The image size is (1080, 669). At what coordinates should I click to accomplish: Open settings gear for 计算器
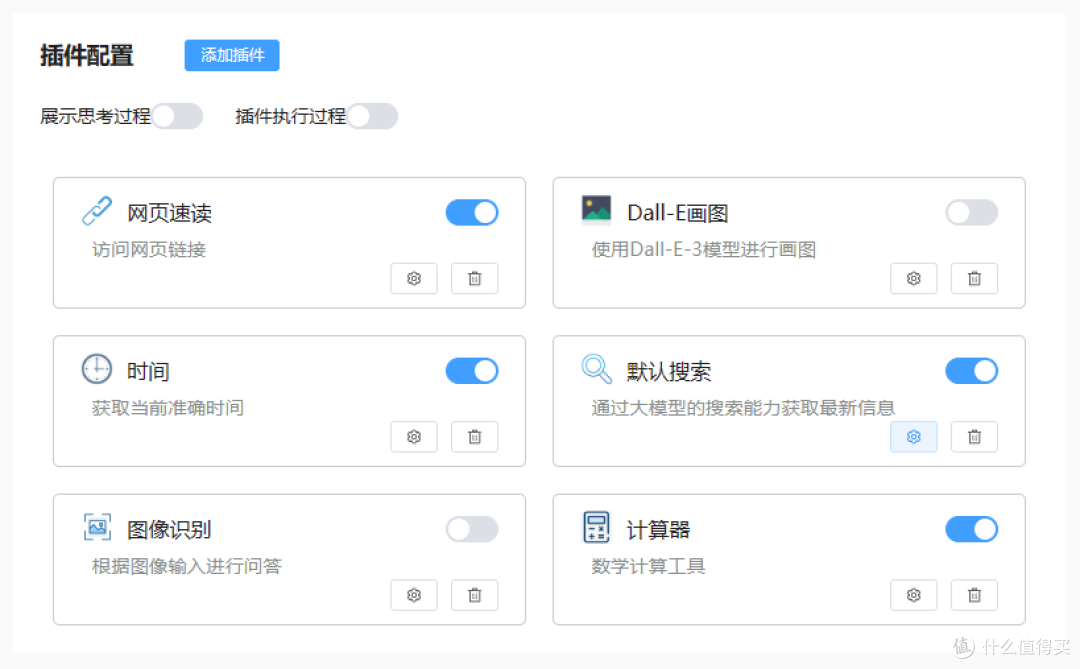[913, 595]
